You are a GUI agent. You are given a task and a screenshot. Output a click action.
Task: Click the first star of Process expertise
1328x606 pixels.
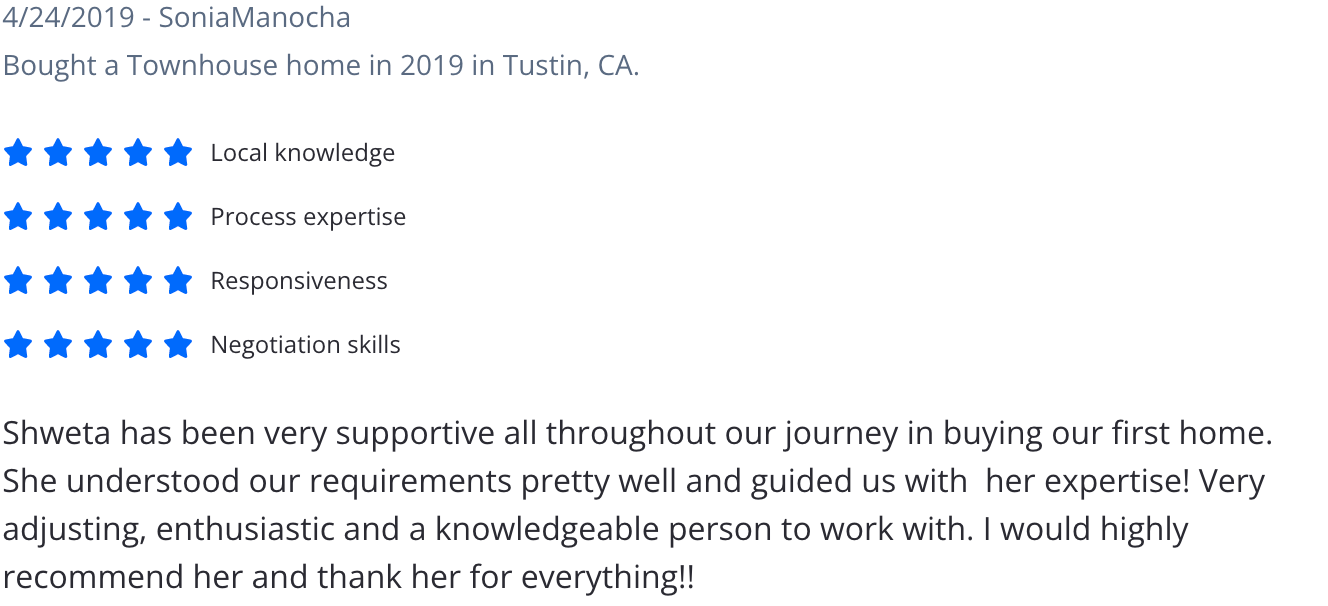coord(18,217)
